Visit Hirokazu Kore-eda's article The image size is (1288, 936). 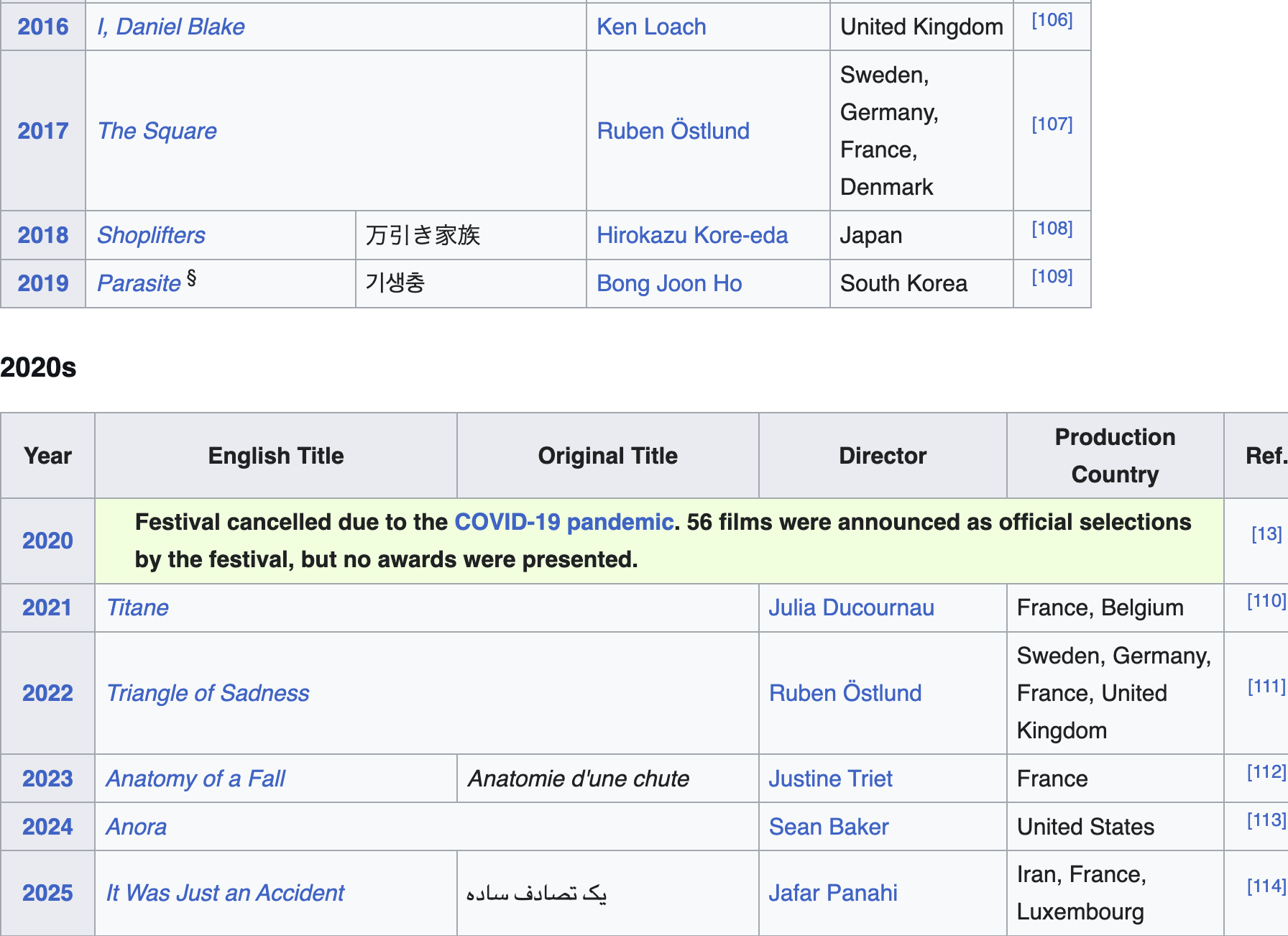tap(692, 235)
